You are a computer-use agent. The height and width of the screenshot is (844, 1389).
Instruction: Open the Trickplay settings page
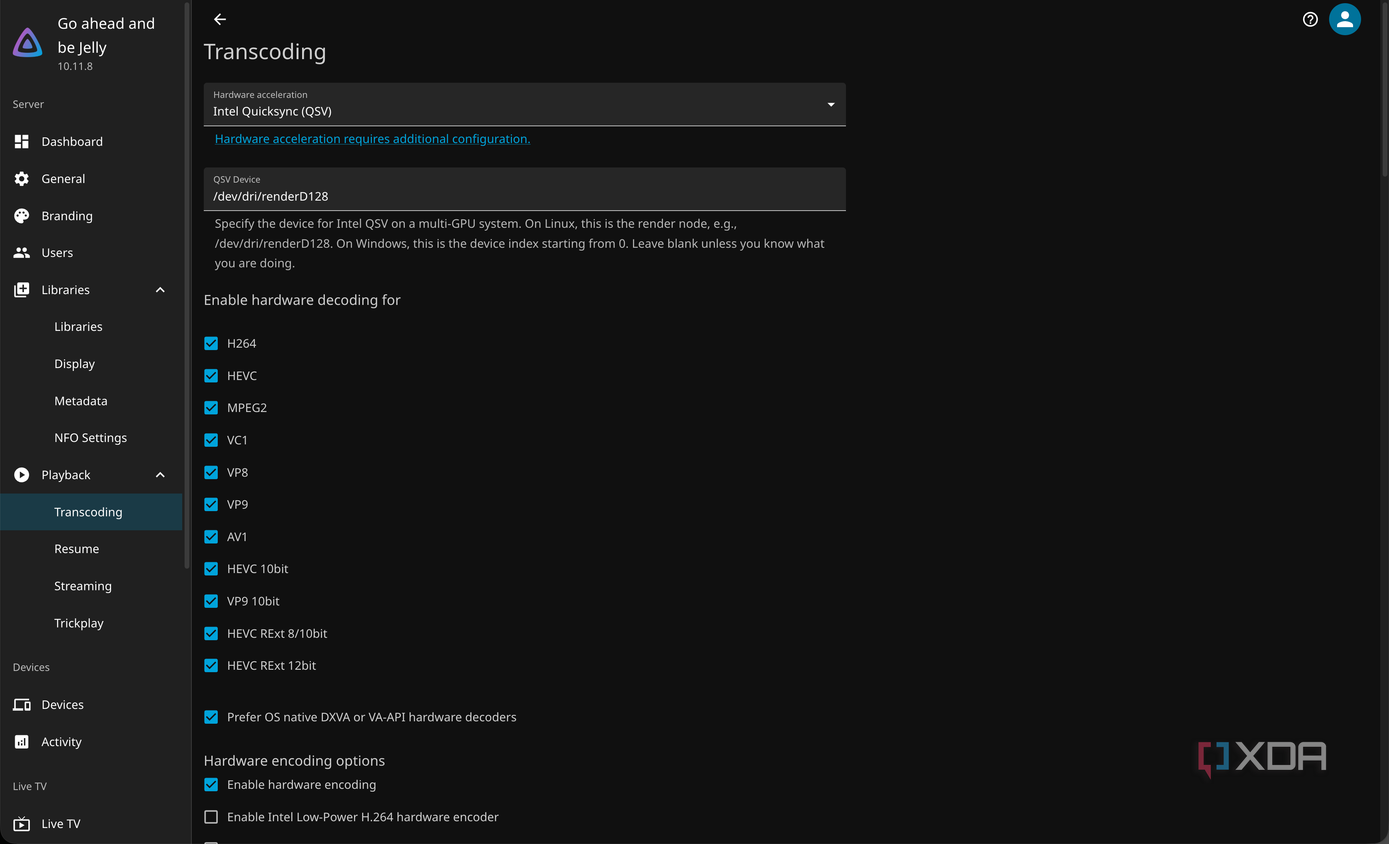pyautogui.click(x=91, y=622)
